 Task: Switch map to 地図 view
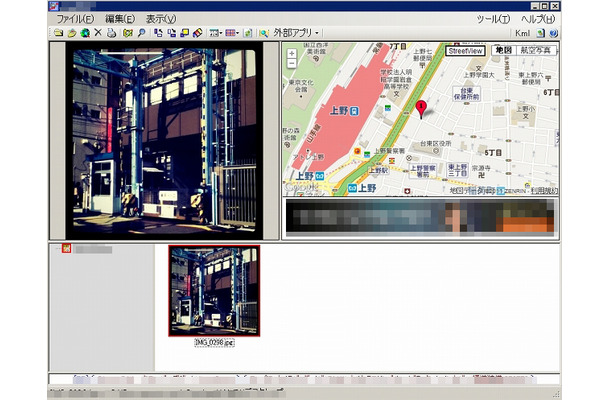click(x=504, y=50)
